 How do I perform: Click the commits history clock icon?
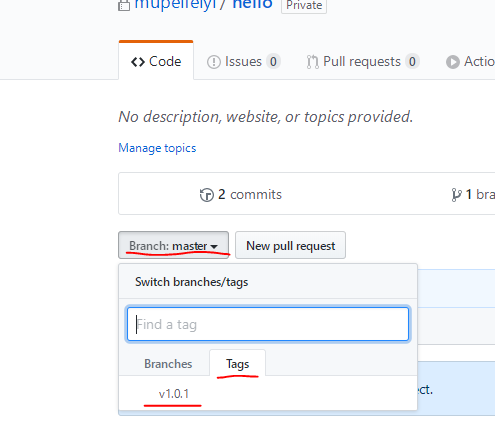pos(206,195)
